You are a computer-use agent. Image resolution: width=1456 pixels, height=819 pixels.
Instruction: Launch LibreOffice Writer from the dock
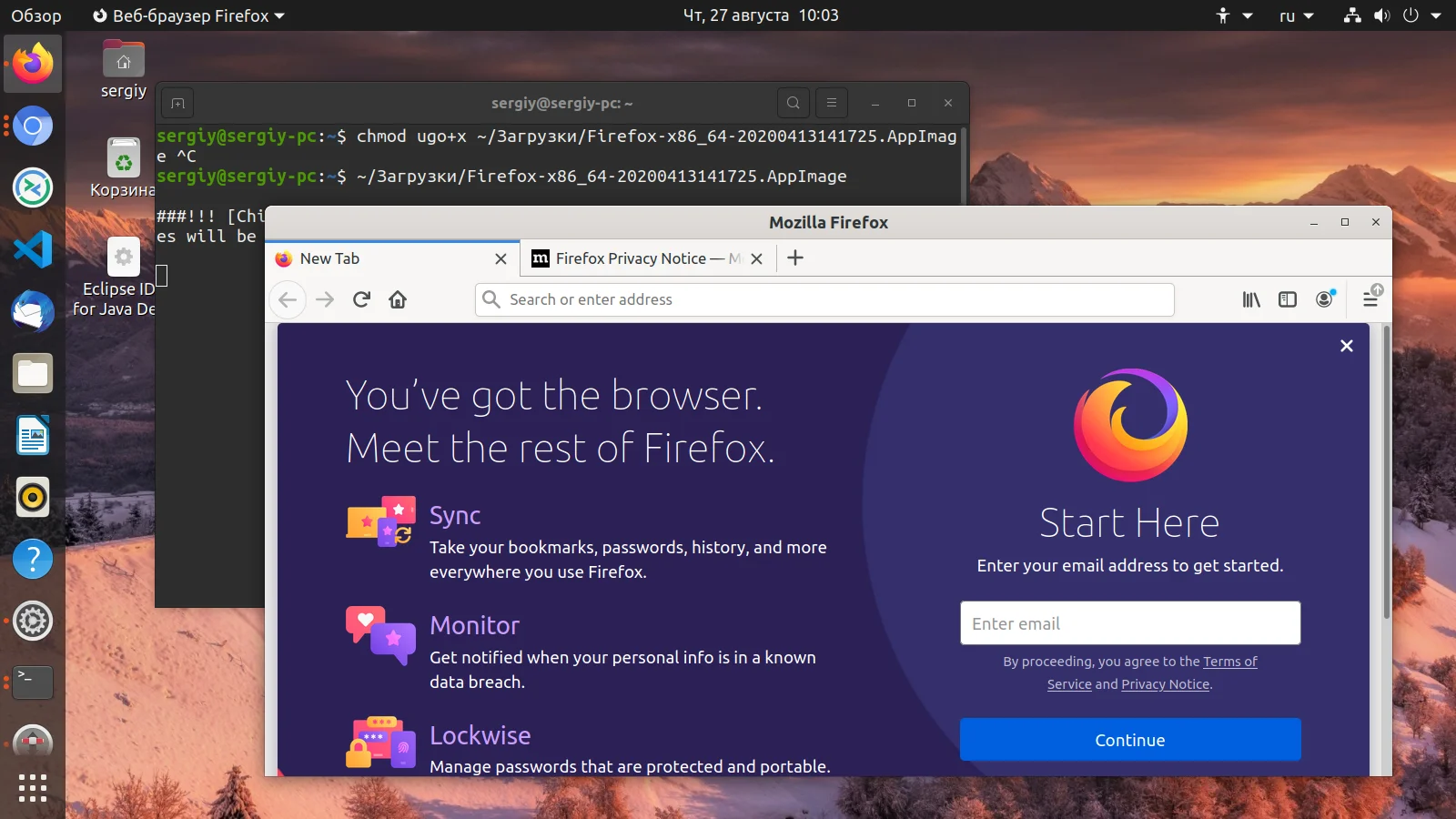click(33, 435)
